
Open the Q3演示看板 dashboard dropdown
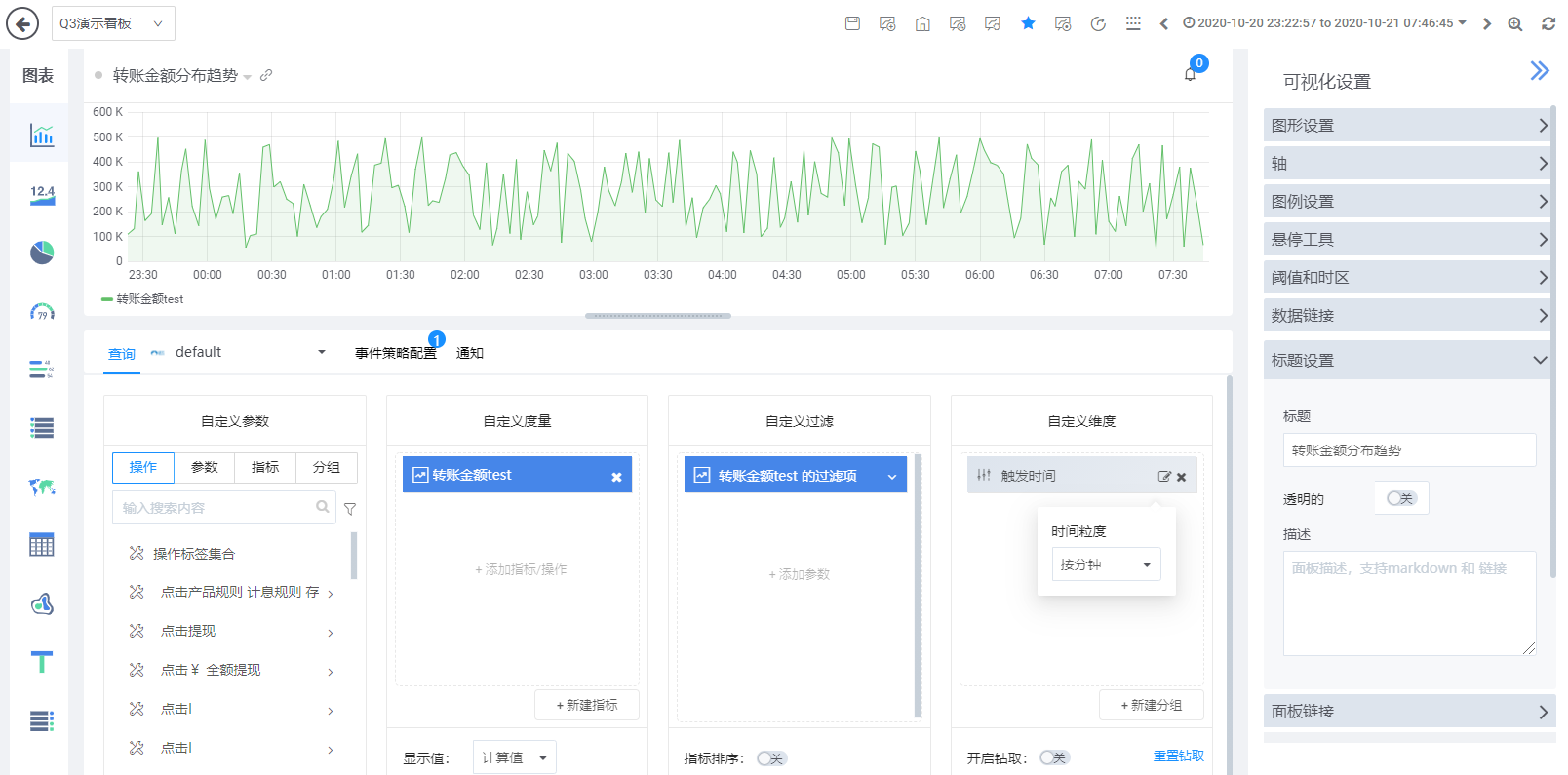tap(113, 23)
